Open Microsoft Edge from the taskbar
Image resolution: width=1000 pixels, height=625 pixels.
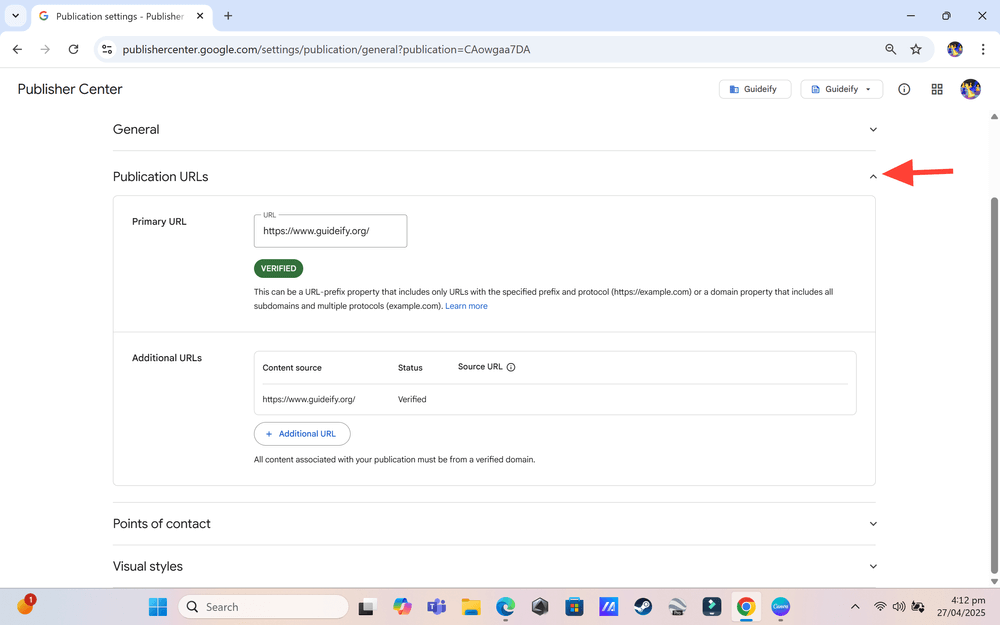tap(505, 607)
